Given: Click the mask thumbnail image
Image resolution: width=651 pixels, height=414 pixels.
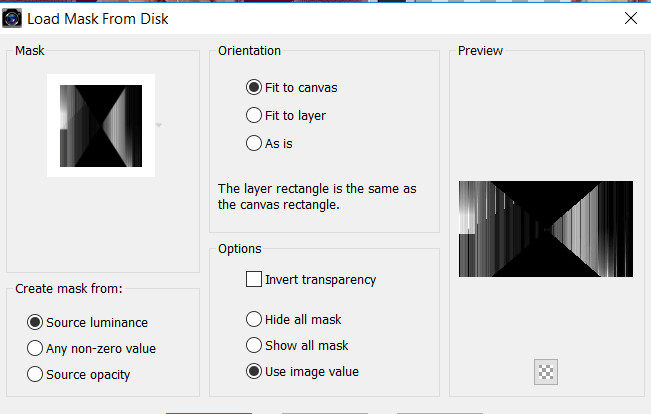Looking at the screenshot, I should coord(100,126).
